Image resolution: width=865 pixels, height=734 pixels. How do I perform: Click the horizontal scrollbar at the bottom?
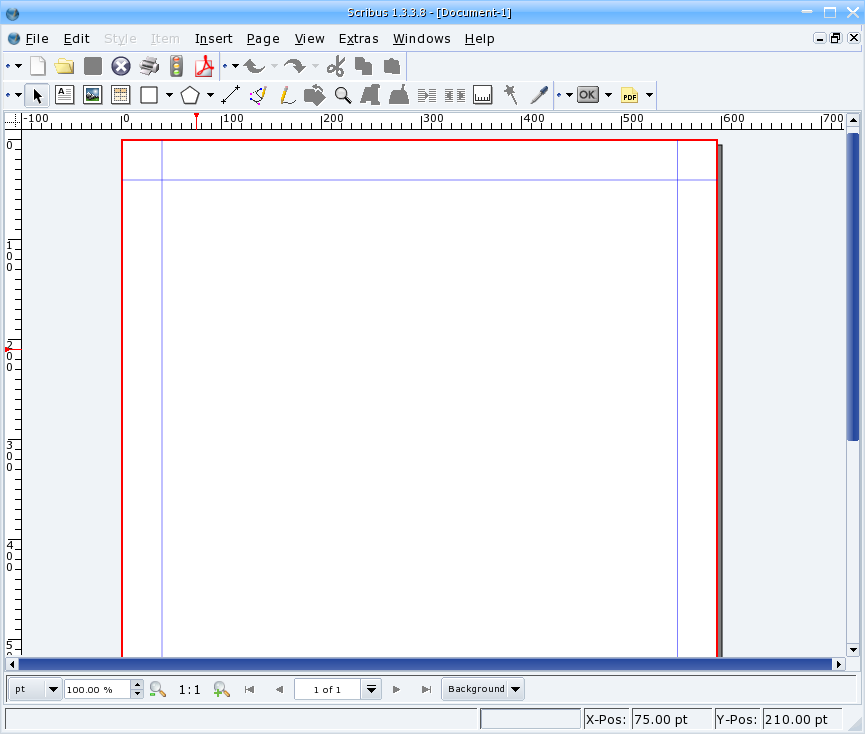pyautogui.click(x=425, y=664)
